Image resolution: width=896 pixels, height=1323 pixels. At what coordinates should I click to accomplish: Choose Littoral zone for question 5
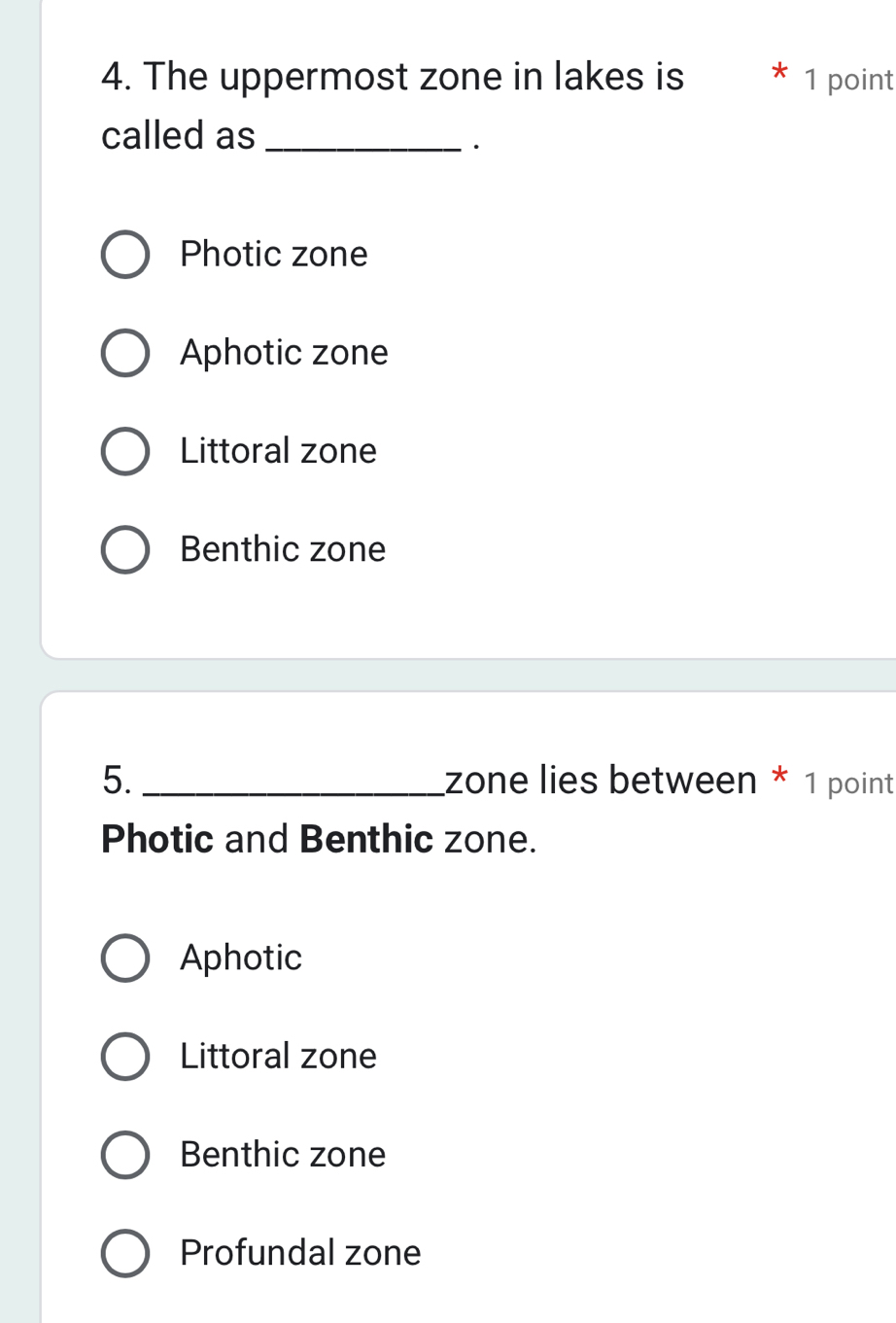[x=124, y=1057]
